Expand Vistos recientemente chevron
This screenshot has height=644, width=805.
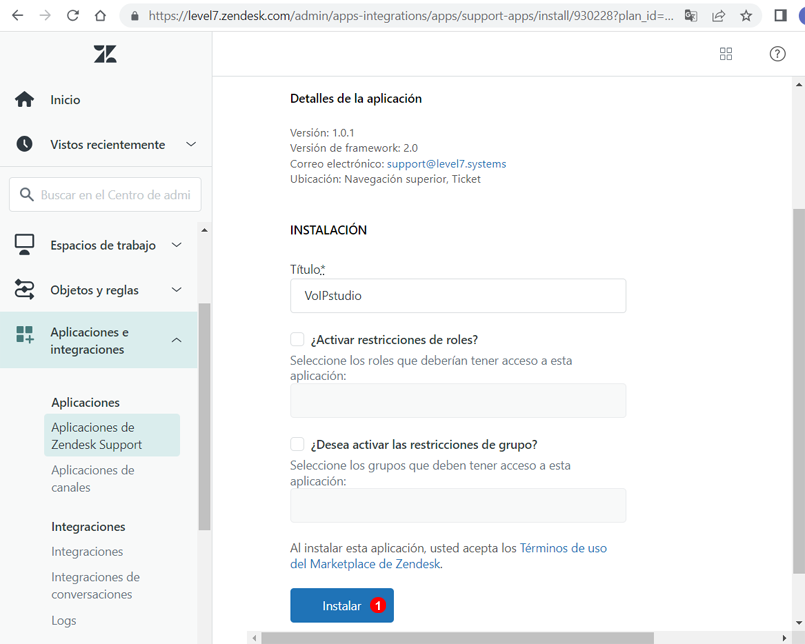click(191, 144)
